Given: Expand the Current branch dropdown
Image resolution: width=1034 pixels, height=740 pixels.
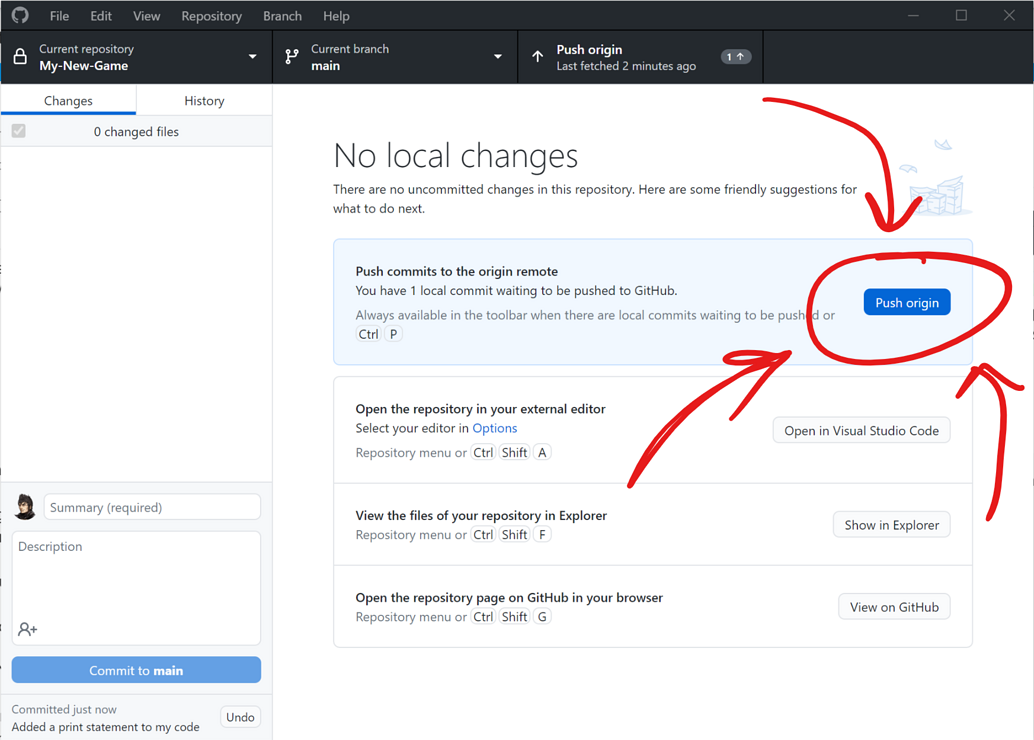Looking at the screenshot, I should click(x=395, y=57).
